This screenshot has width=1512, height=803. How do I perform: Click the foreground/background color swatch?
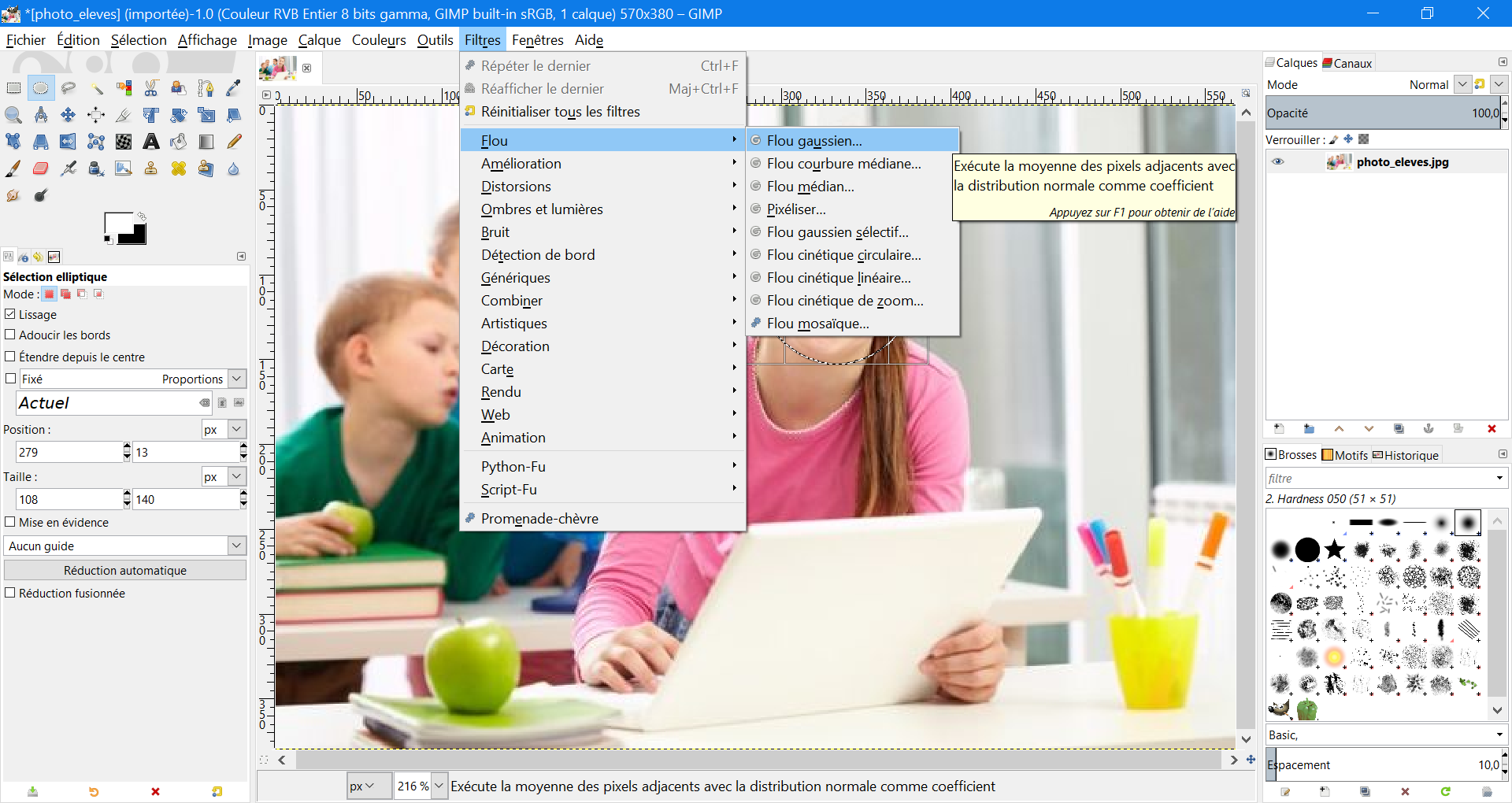point(124,228)
